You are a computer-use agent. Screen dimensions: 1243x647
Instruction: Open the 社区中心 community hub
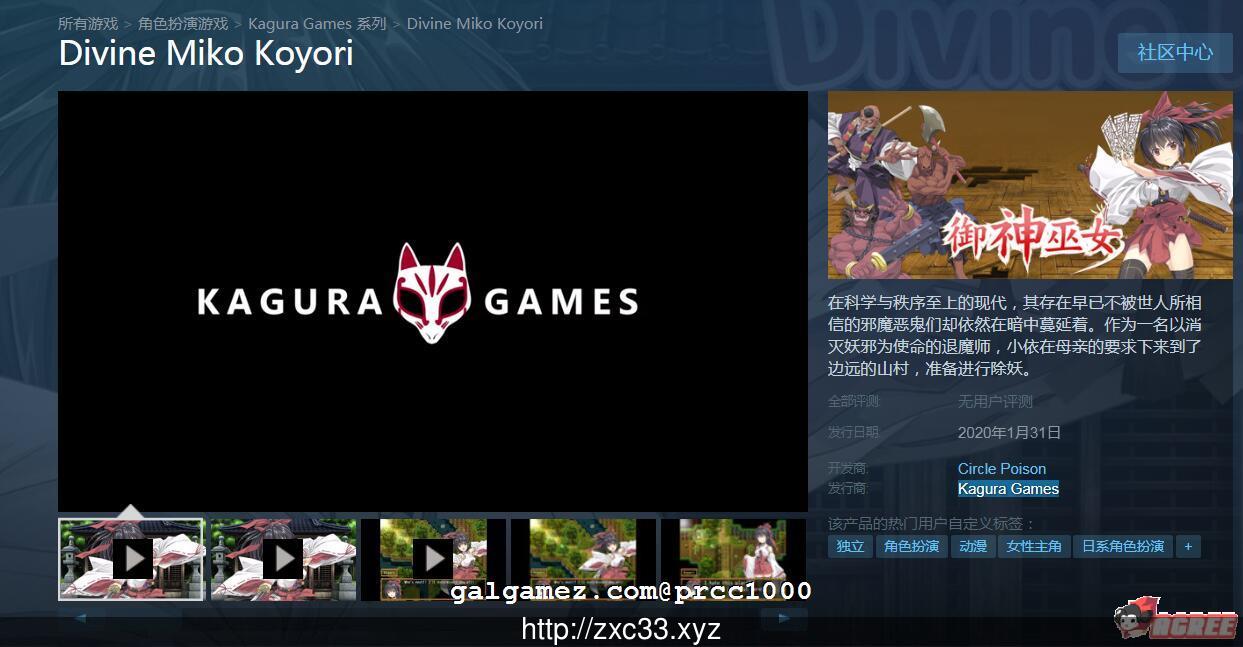click(1175, 53)
